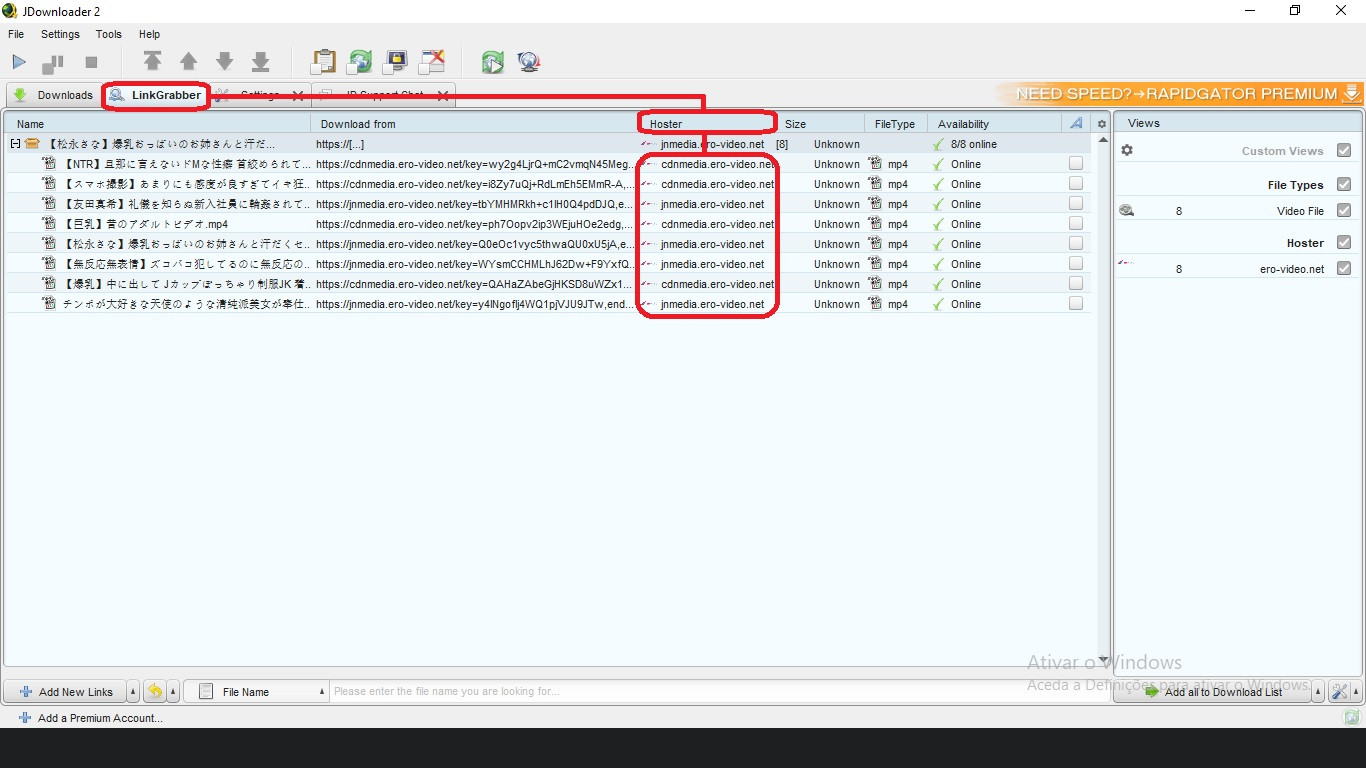The image size is (1366, 768).
Task: Sort the table by Availability column header
Action: [x=995, y=124]
